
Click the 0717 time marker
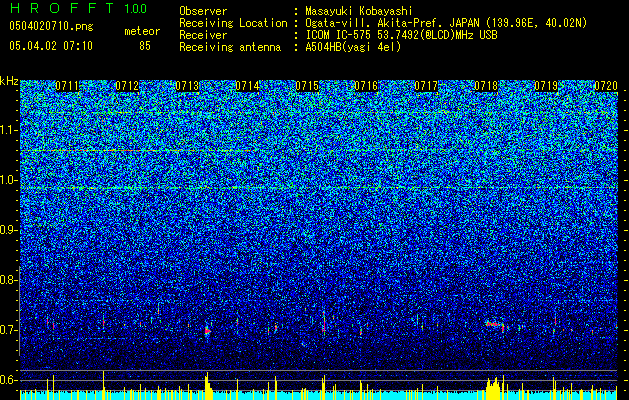click(426, 86)
